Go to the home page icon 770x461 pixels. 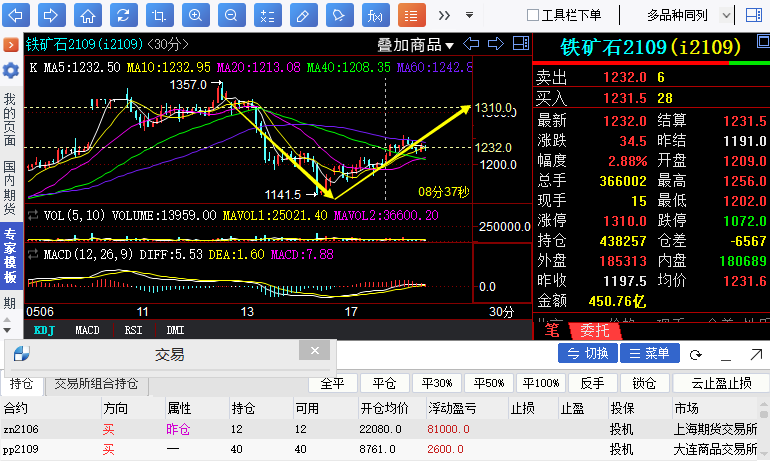(x=88, y=15)
